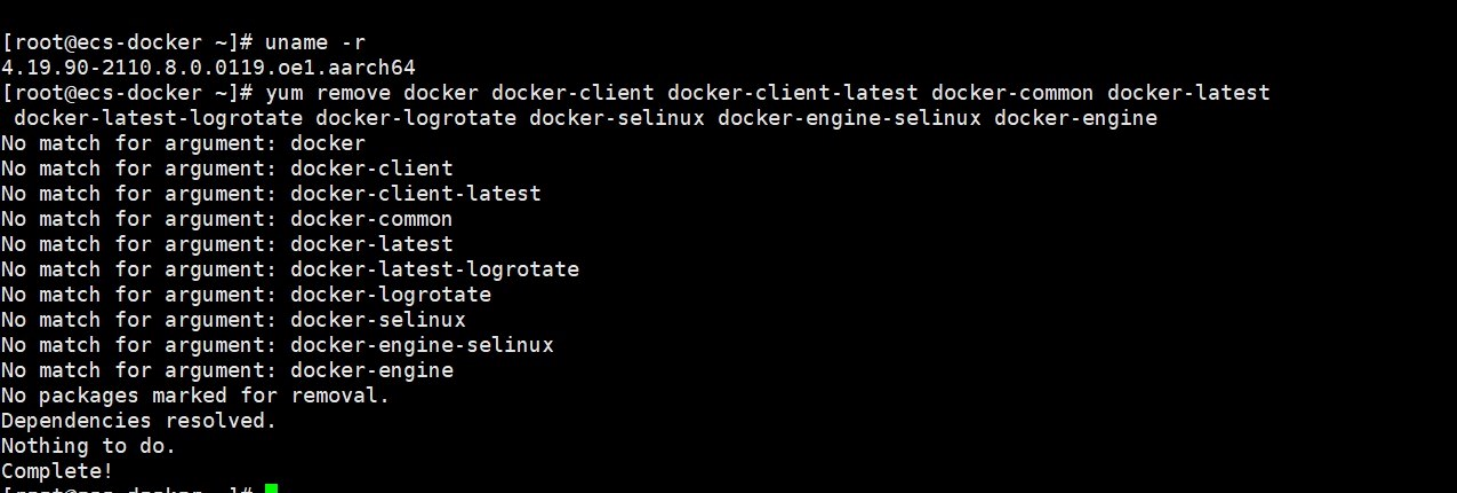Viewport: 1457px width, 494px height.
Task: Click the "Complete!" output line
Action: pos(57,470)
